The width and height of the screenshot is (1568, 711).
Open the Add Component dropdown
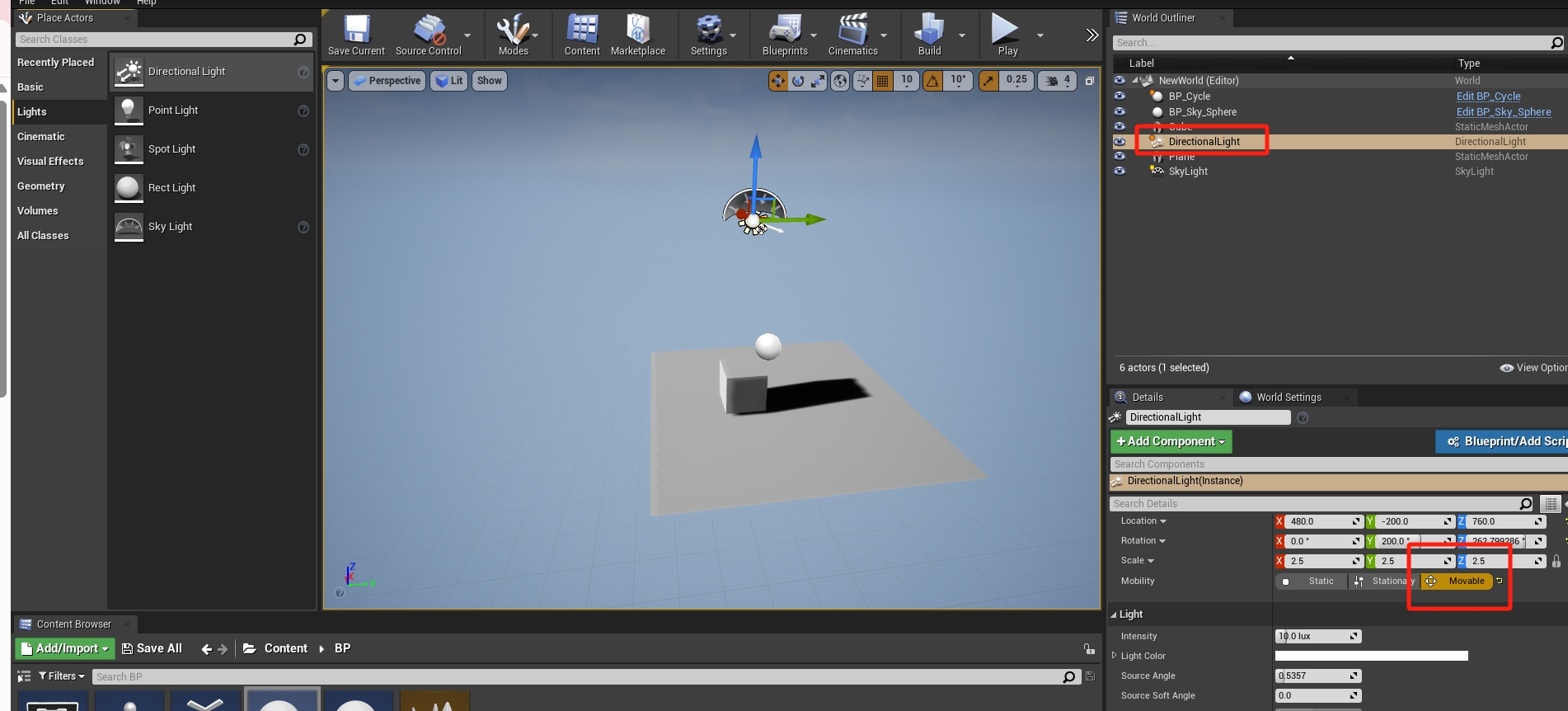coord(1171,442)
